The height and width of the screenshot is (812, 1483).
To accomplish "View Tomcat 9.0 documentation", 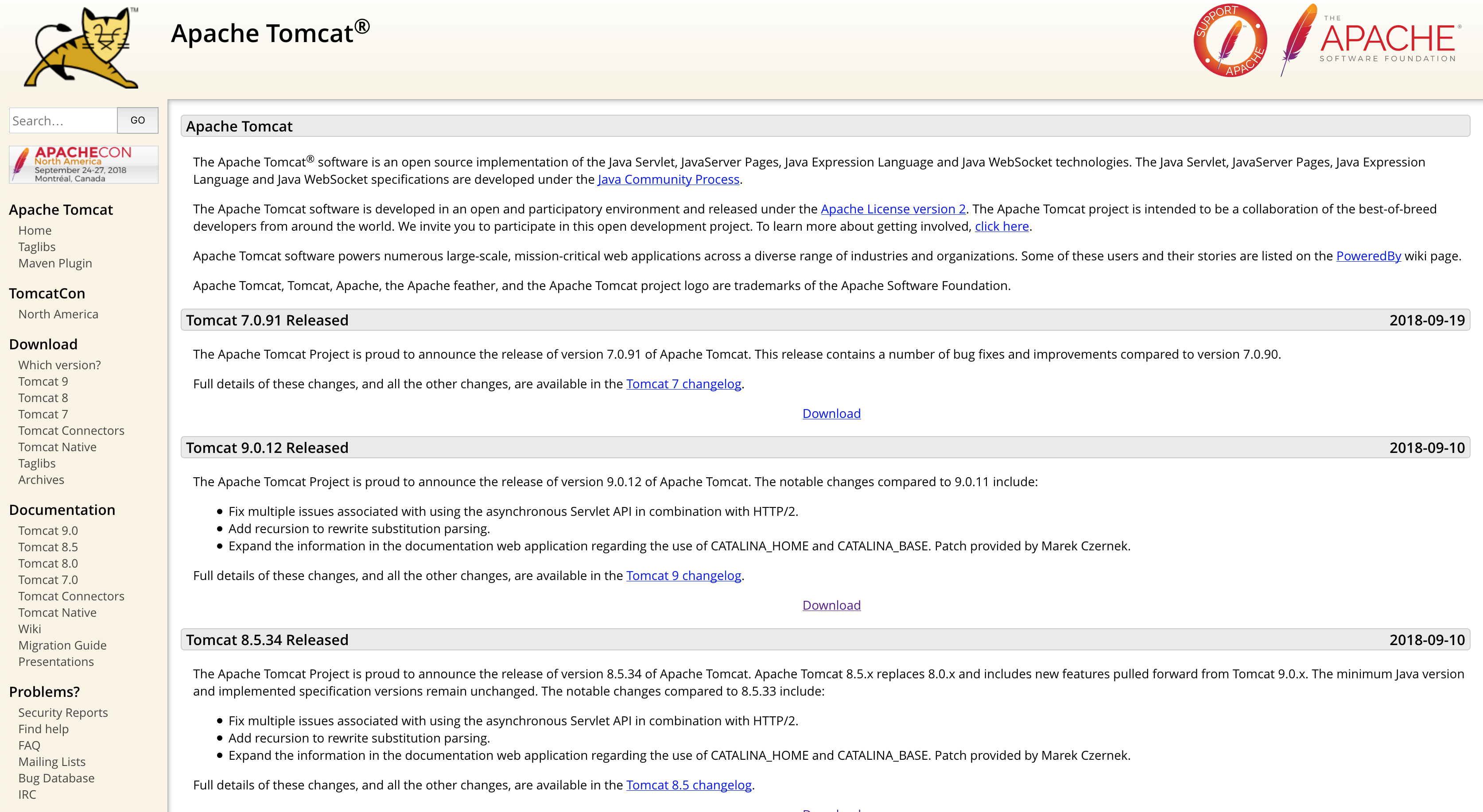I will tap(48, 530).
